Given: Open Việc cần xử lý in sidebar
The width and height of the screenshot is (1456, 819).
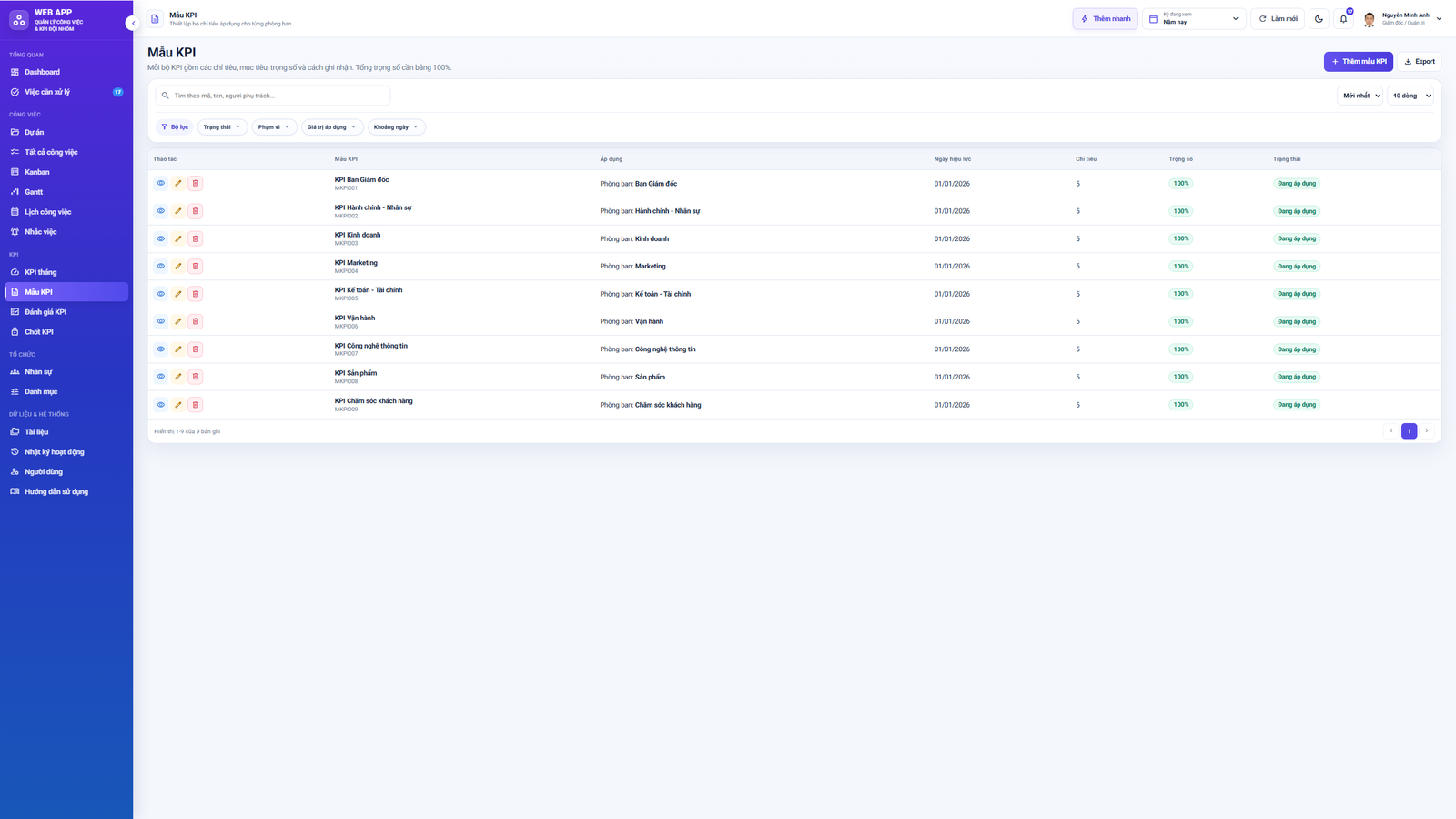Looking at the screenshot, I should point(66,92).
